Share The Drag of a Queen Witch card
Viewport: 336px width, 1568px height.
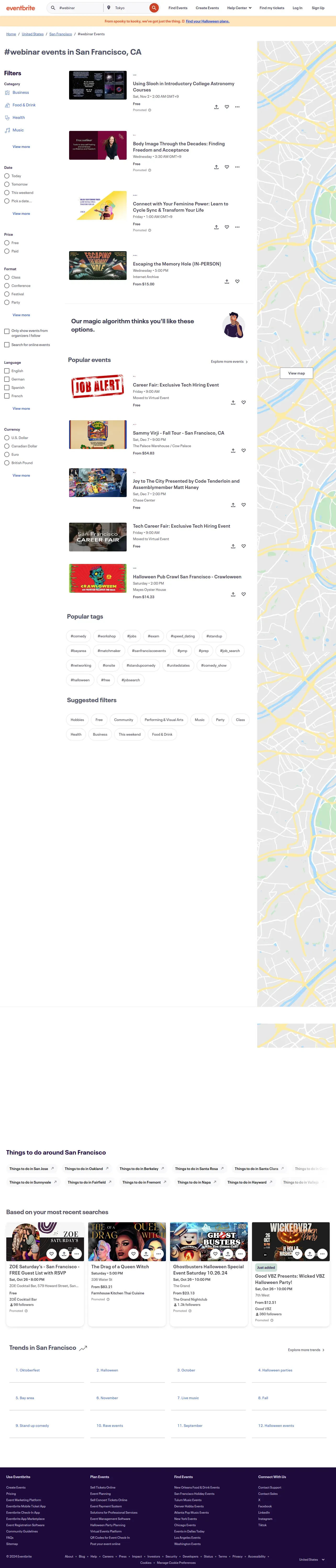pos(146,1254)
